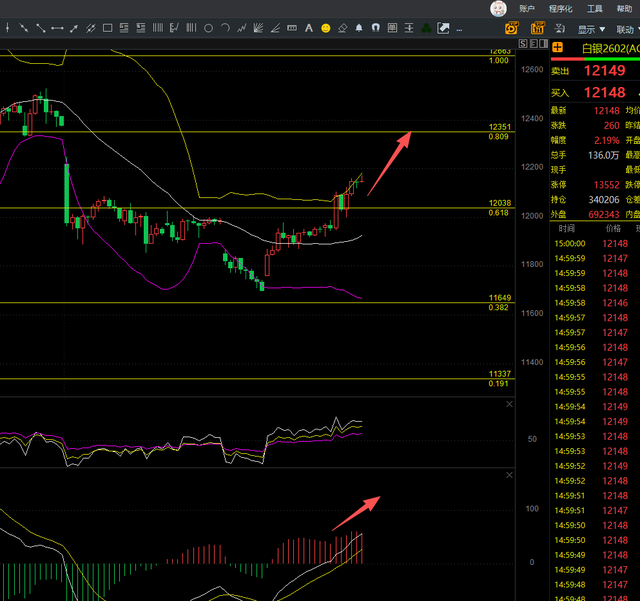Select the extended ray line drawing tool
Image resolution: width=640 pixels, height=601 pixels.
24,28
